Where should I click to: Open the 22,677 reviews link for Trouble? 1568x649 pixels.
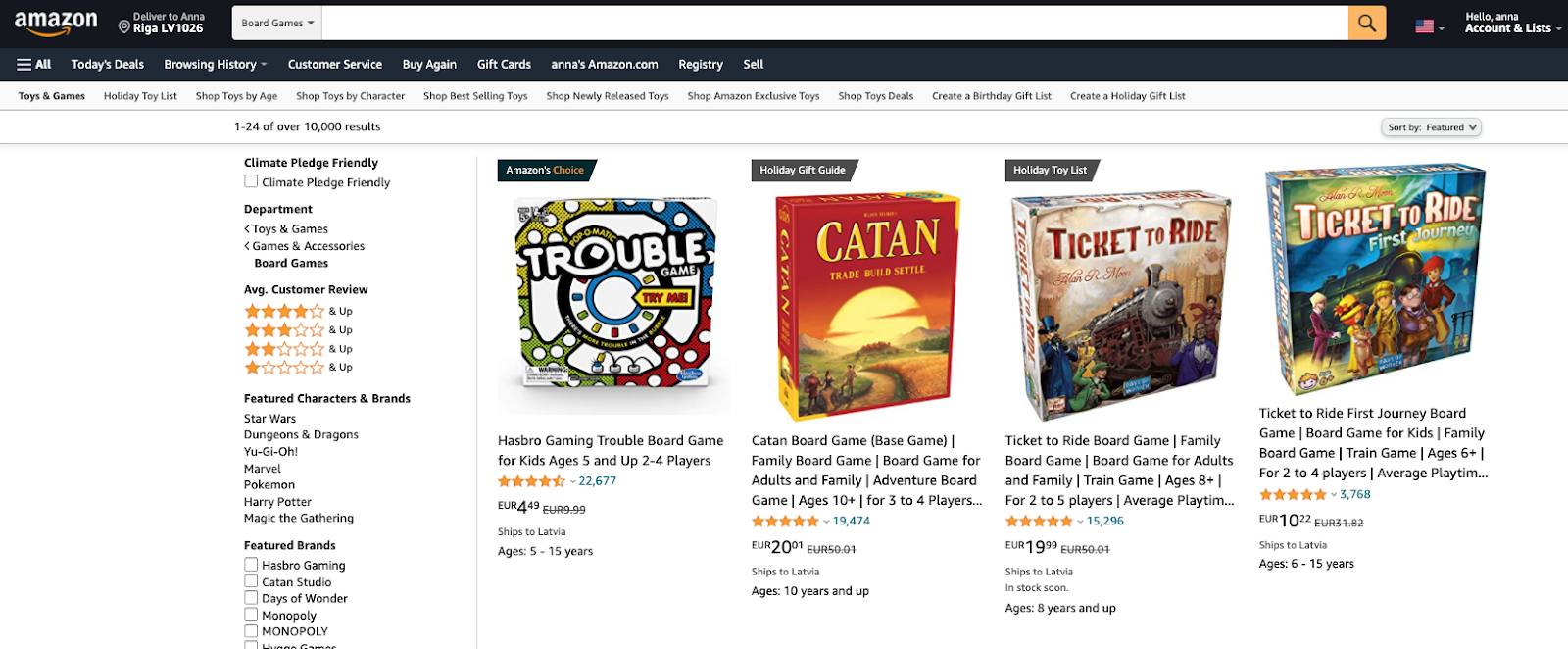595,481
